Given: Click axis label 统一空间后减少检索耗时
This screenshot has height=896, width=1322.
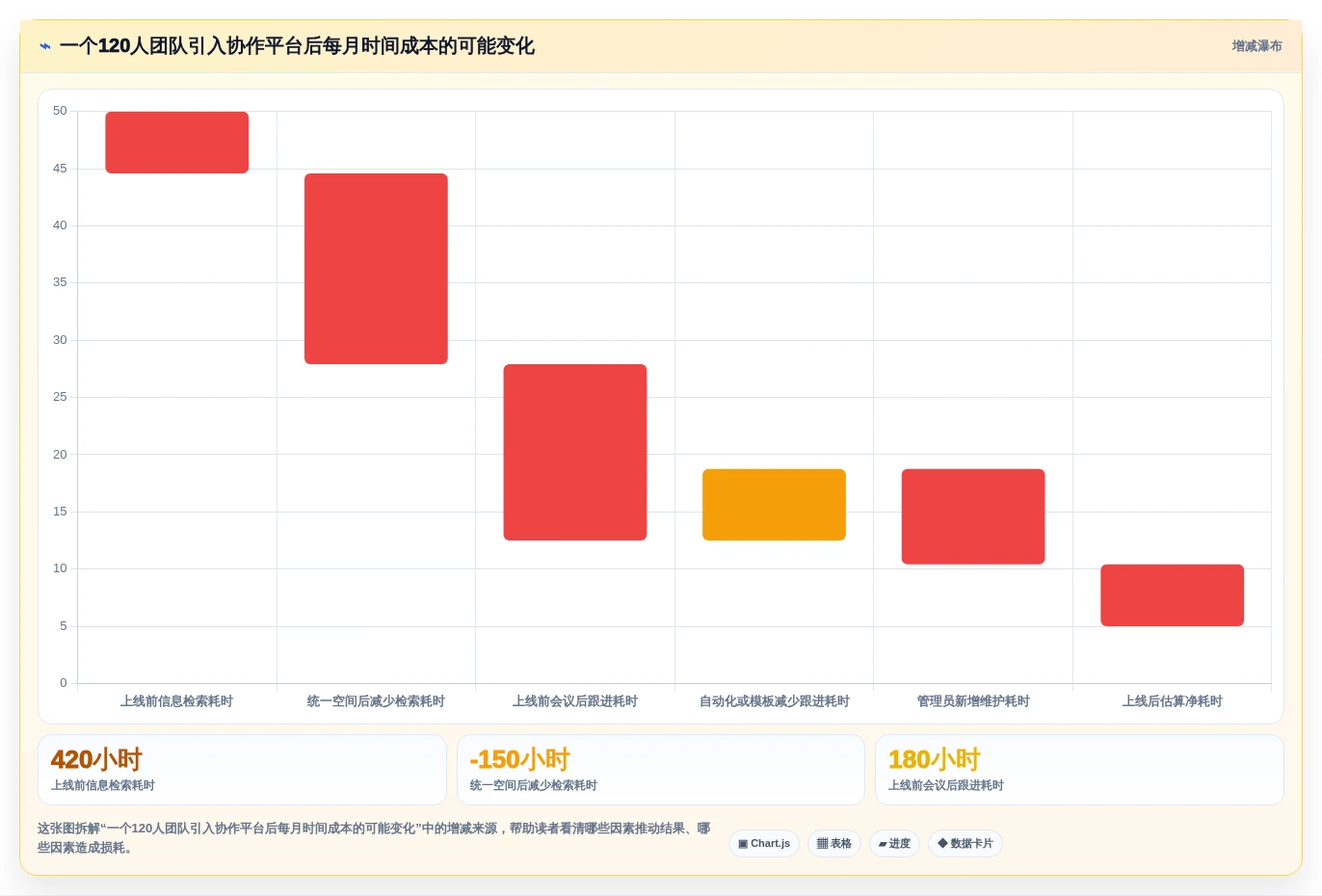Looking at the screenshot, I should pyautogui.click(x=376, y=701).
